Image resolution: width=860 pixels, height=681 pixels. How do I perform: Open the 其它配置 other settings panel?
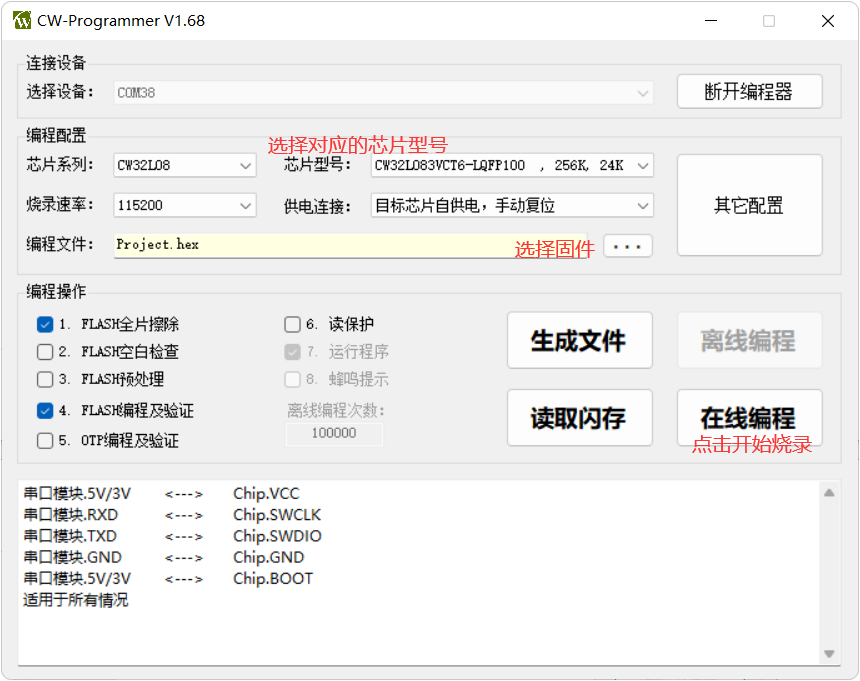point(749,205)
